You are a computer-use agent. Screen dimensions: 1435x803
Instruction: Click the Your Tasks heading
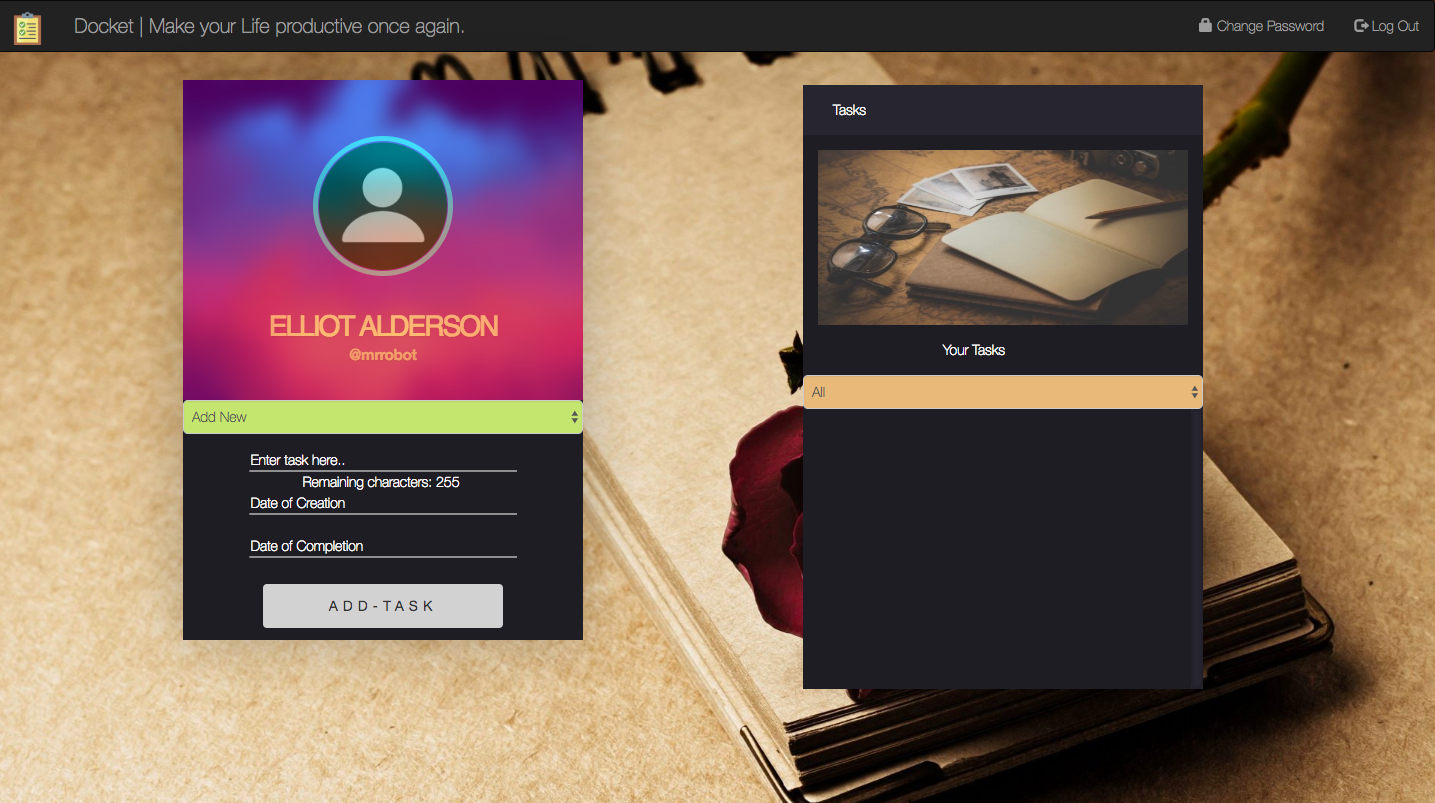pos(973,350)
